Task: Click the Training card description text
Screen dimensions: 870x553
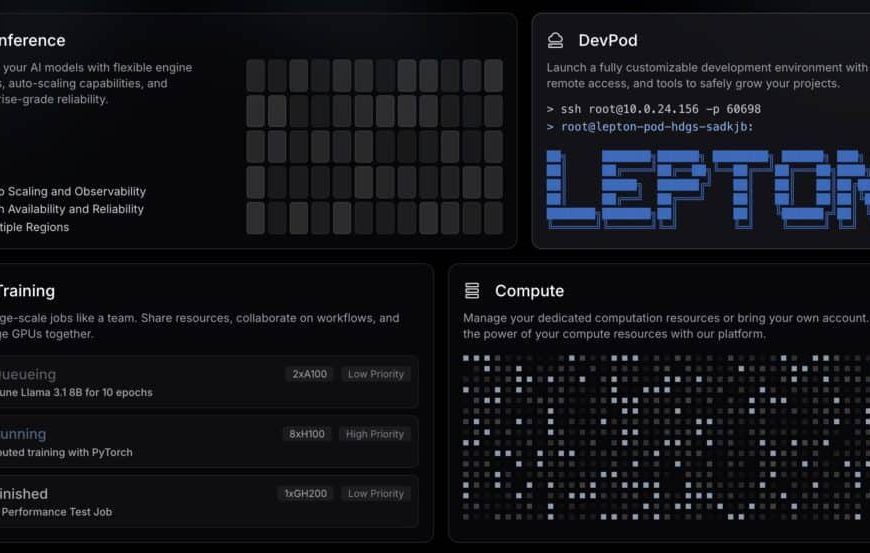Action: coord(200,326)
